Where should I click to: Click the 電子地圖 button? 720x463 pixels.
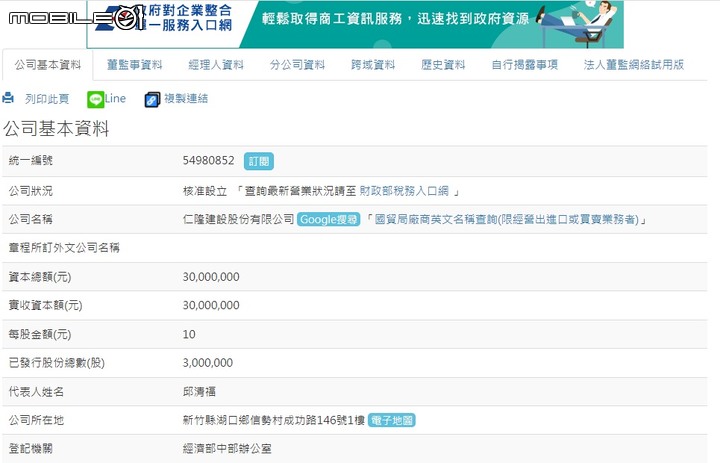pos(392,420)
